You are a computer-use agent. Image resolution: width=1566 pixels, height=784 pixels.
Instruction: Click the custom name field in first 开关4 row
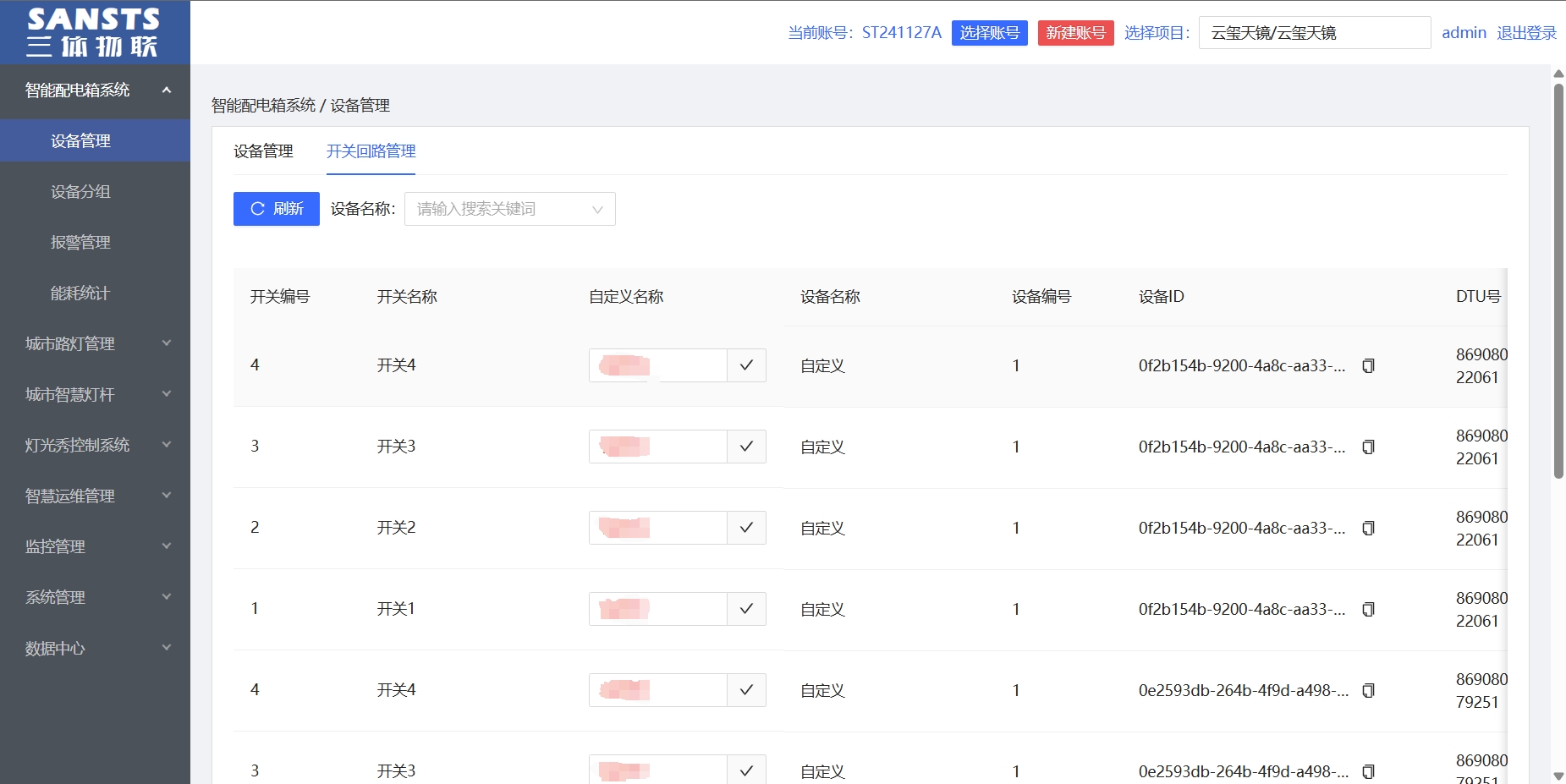[658, 365]
